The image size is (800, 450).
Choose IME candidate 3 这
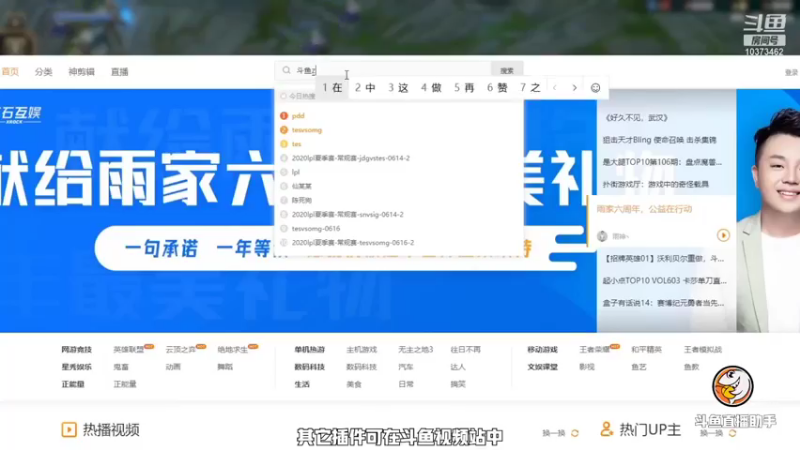coord(398,88)
